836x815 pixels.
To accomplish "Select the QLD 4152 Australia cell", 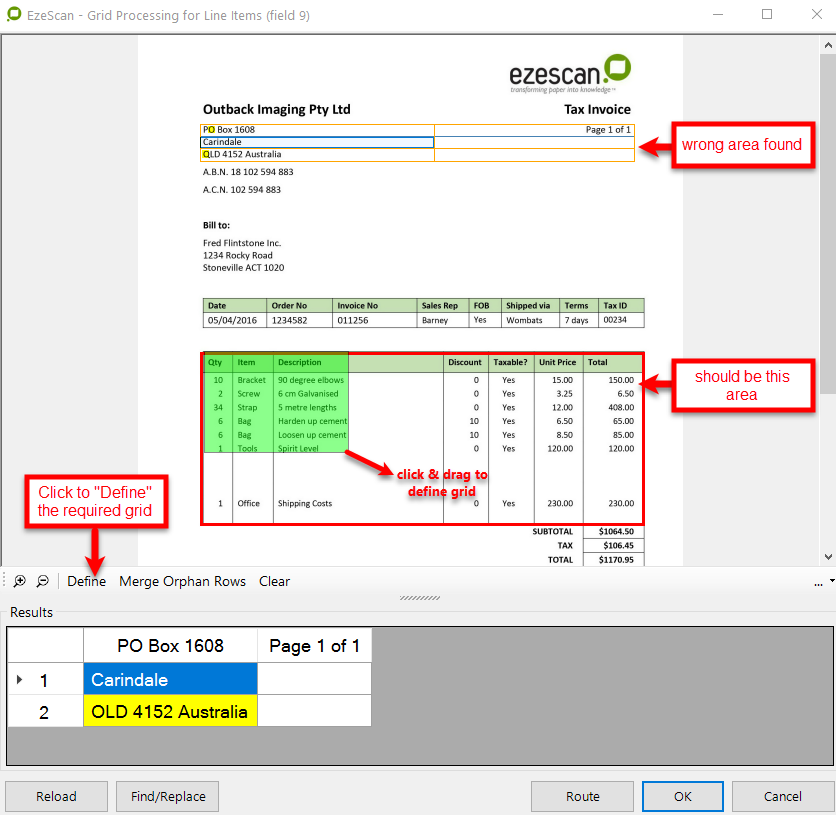I will click(170, 712).
